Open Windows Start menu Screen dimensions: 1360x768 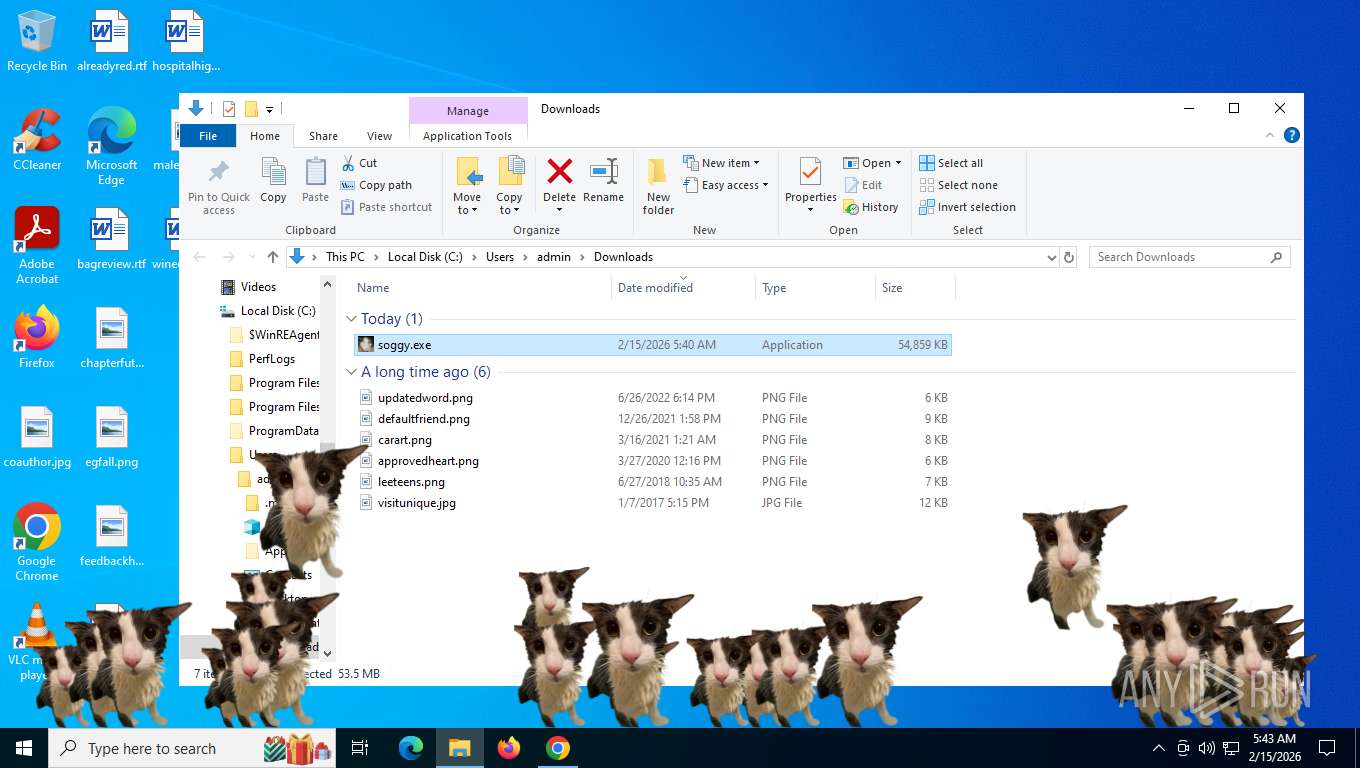[x=24, y=748]
